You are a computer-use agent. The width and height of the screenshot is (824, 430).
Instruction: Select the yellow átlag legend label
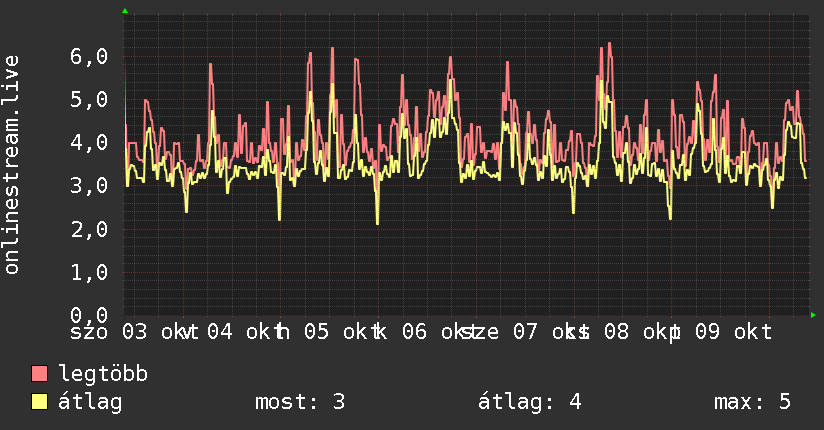click(90, 402)
